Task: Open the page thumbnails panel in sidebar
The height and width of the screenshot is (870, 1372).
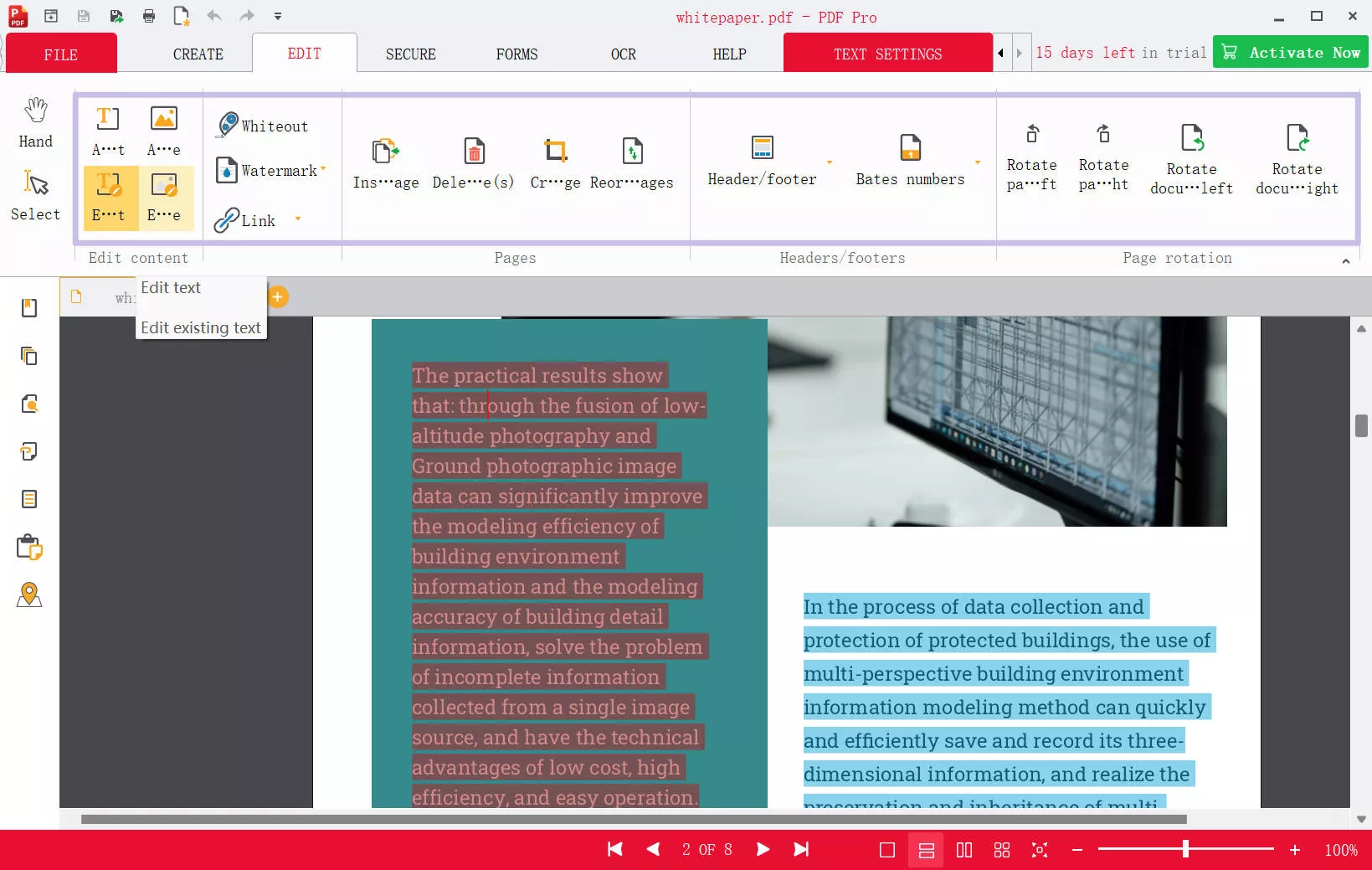Action: 29,356
